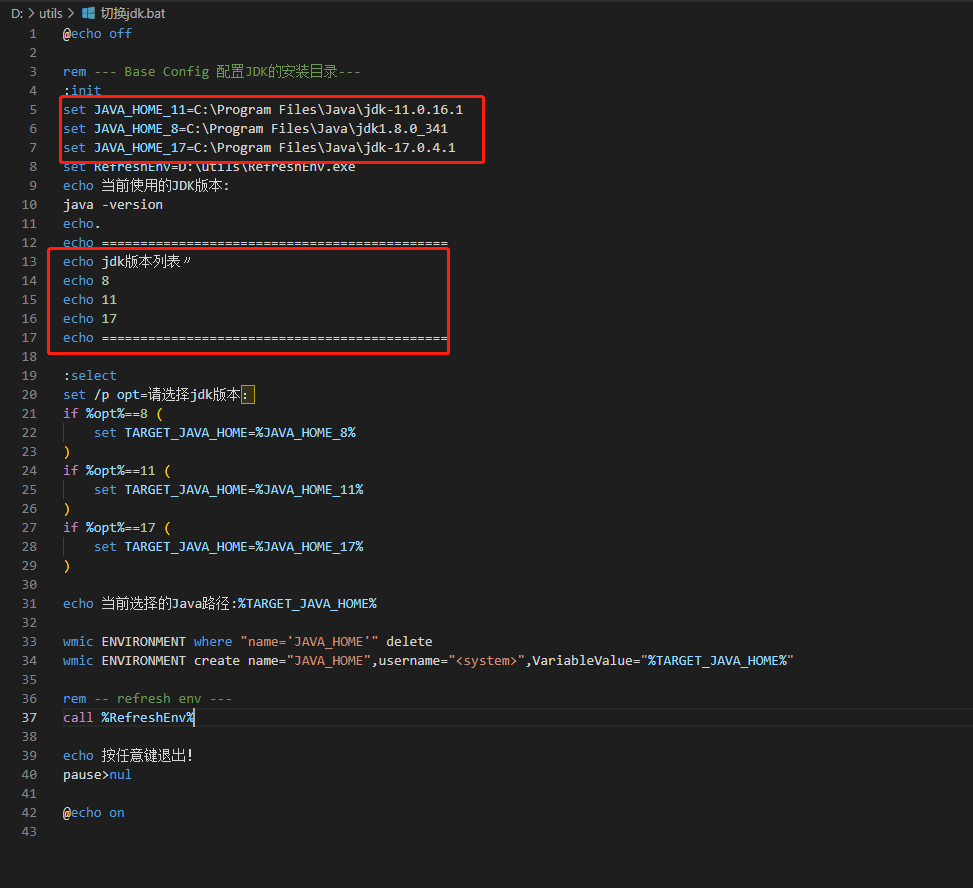The image size is (973, 888).
Task: Click line number 20 in the gutter
Action: 29,395
